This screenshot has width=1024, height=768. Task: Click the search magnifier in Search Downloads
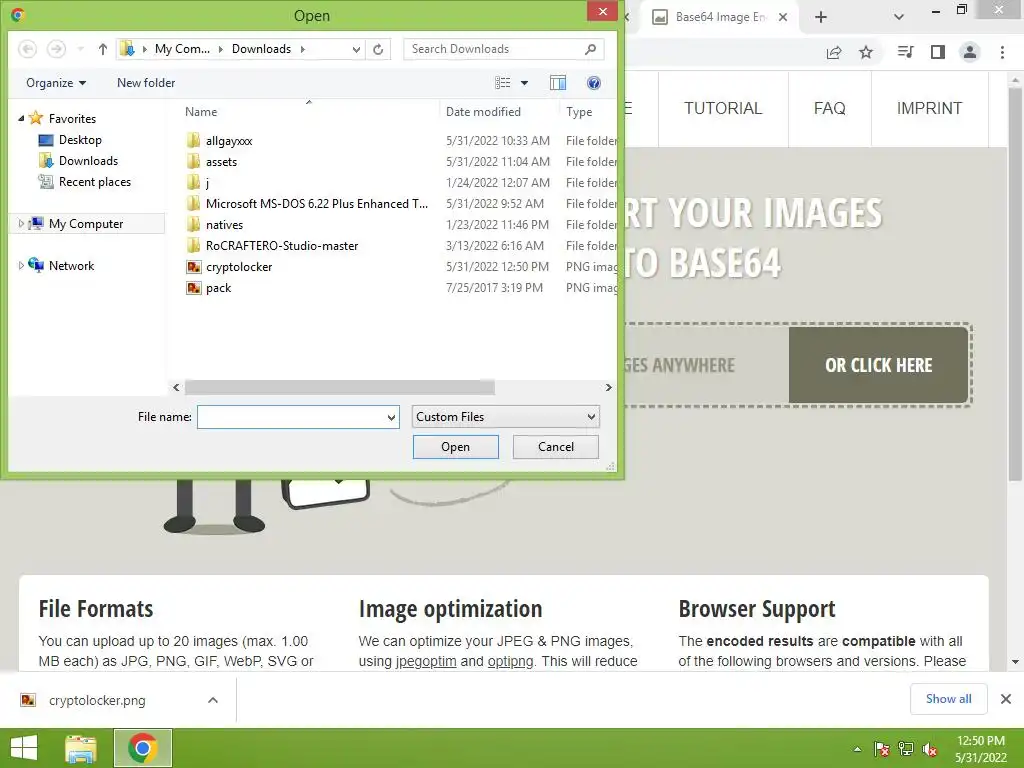[x=590, y=49]
